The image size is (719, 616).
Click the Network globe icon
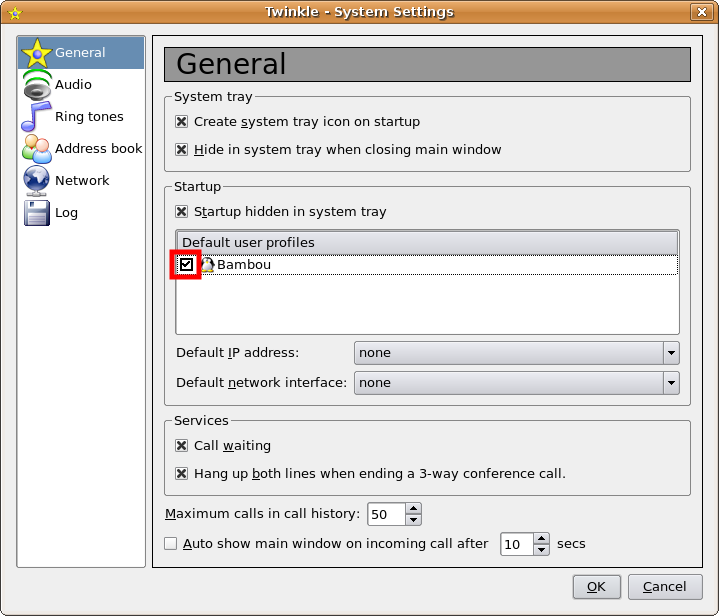(x=37, y=181)
